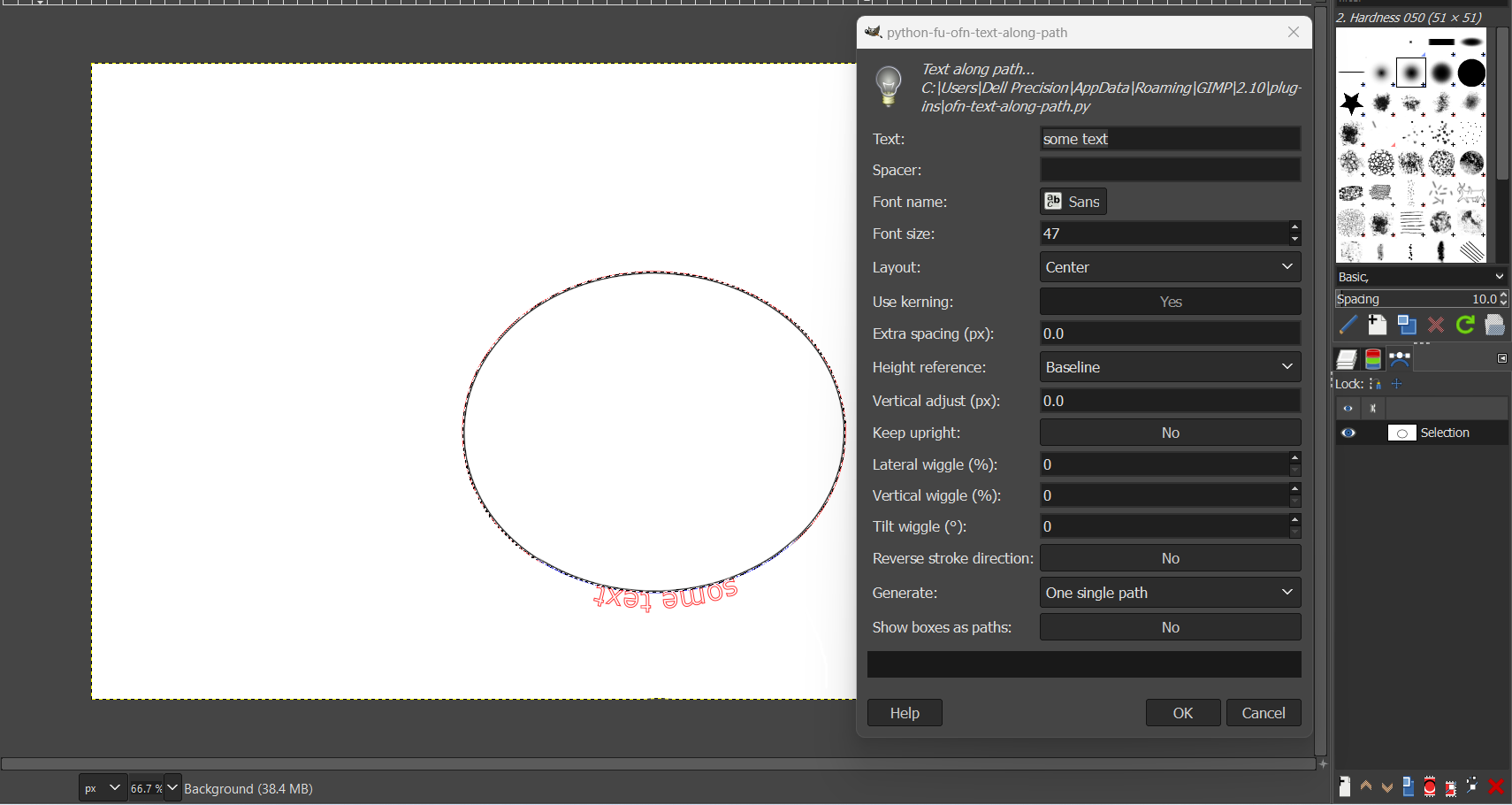Switch to the Paths dock tab
This screenshot has width=1512, height=805.
[1400, 359]
